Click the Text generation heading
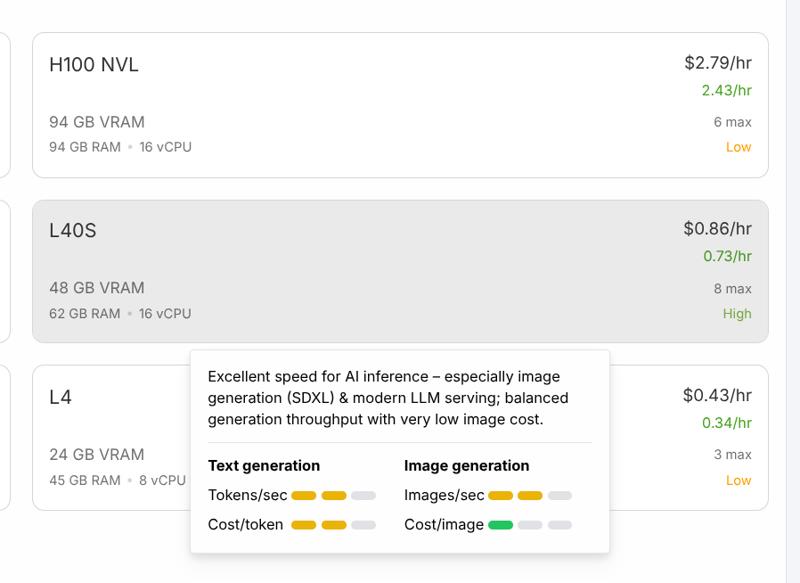This screenshot has width=800, height=583. click(264, 466)
